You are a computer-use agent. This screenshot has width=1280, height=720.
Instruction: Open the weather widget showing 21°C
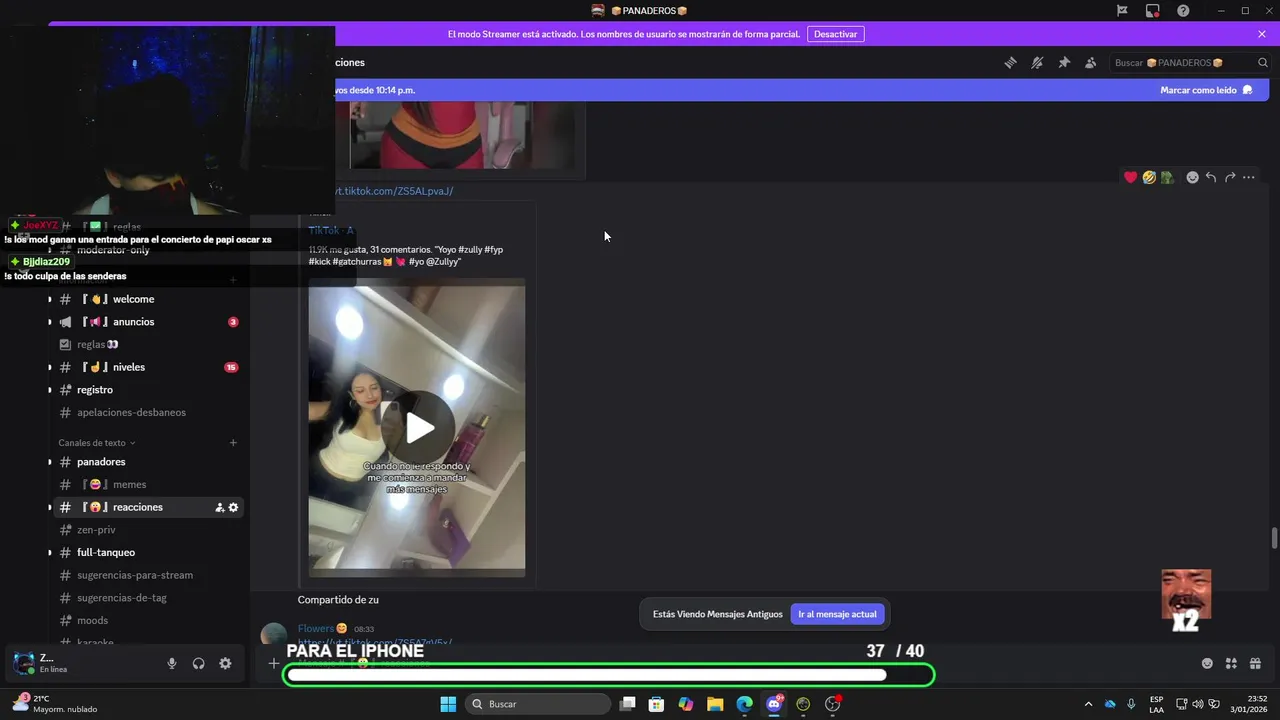click(56, 704)
